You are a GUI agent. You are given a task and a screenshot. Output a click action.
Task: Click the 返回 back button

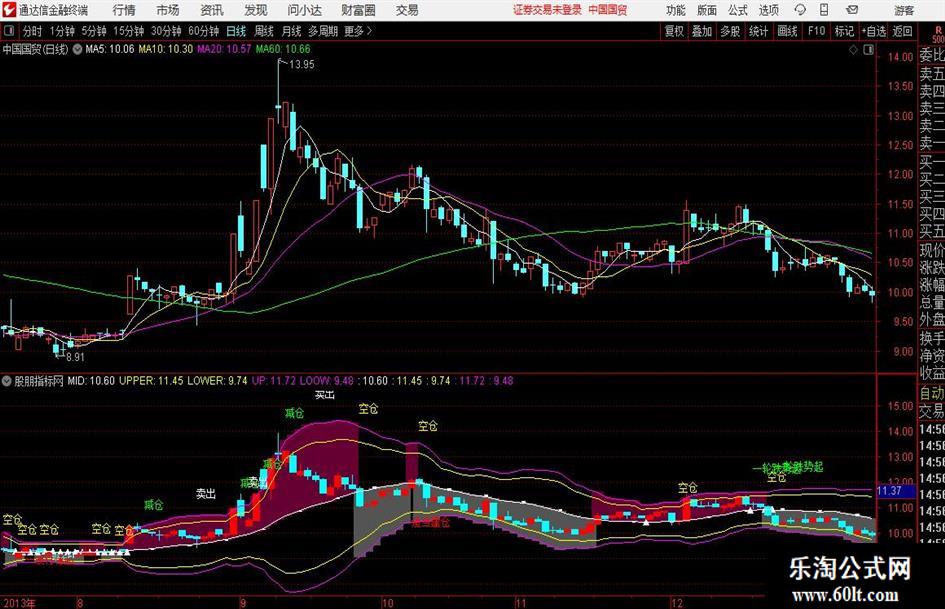pyautogui.click(x=902, y=31)
